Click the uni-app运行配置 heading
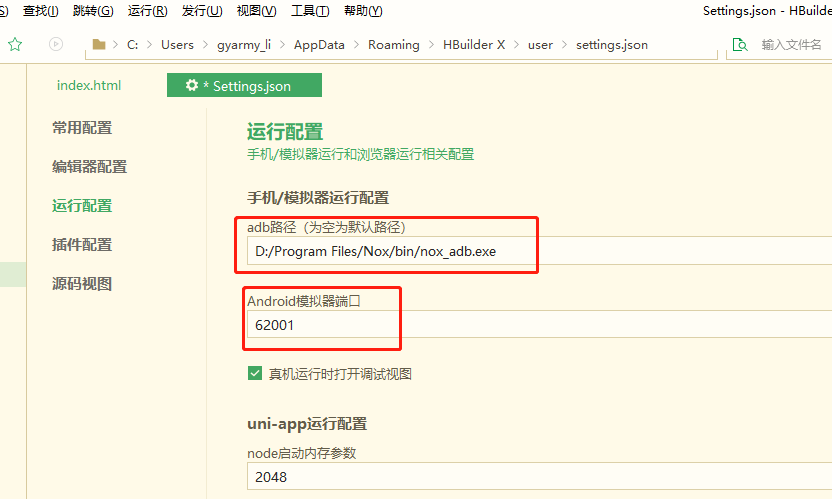The image size is (832, 499). pos(307,424)
